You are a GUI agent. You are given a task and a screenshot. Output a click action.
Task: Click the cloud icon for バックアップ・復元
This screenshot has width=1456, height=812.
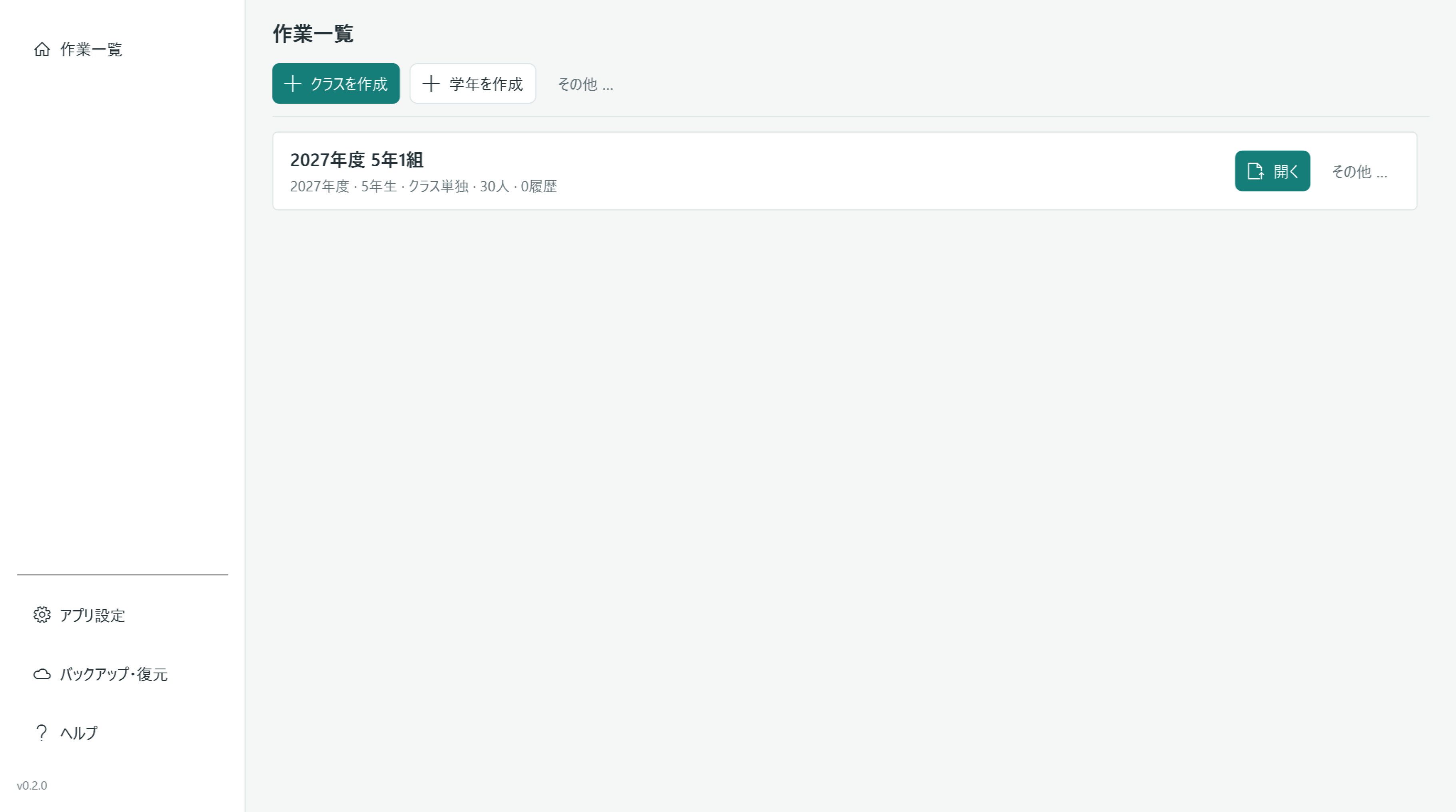point(42,674)
